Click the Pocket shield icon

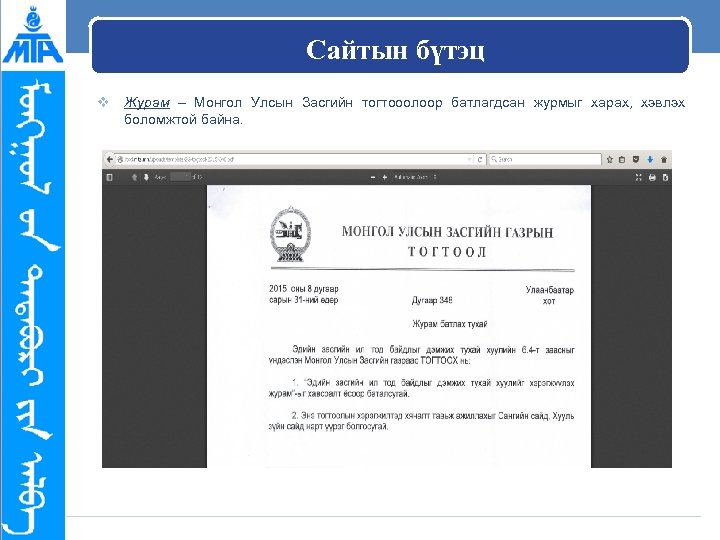pos(636,159)
